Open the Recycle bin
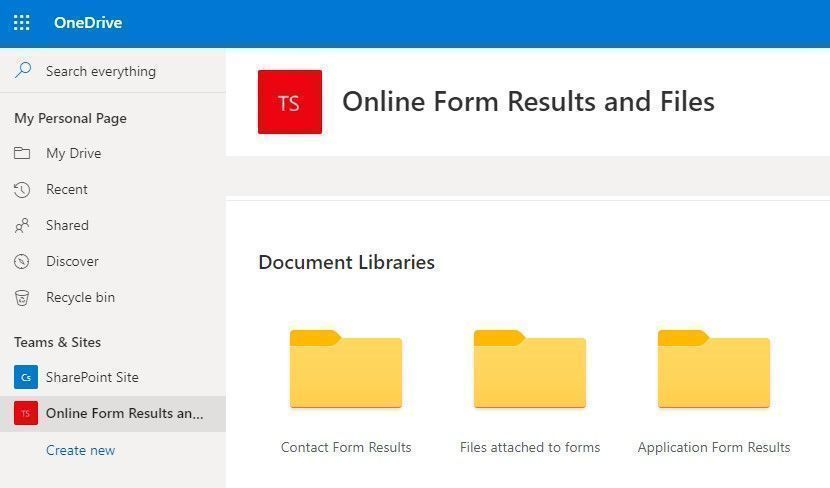This screenshot has height=488, width=830. 80,297
